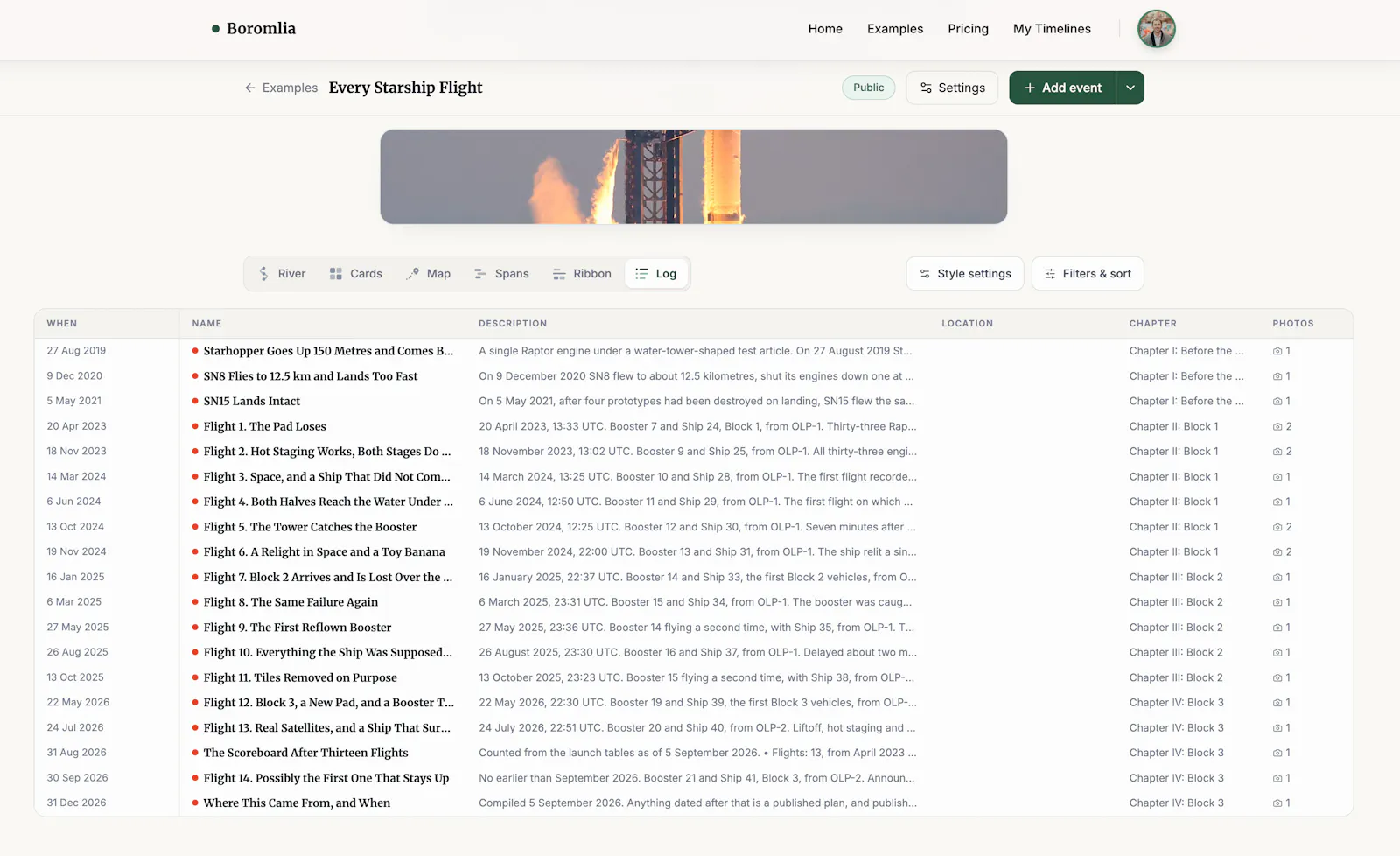
Task: Open My Timelines
Action: pos(1052,29)
